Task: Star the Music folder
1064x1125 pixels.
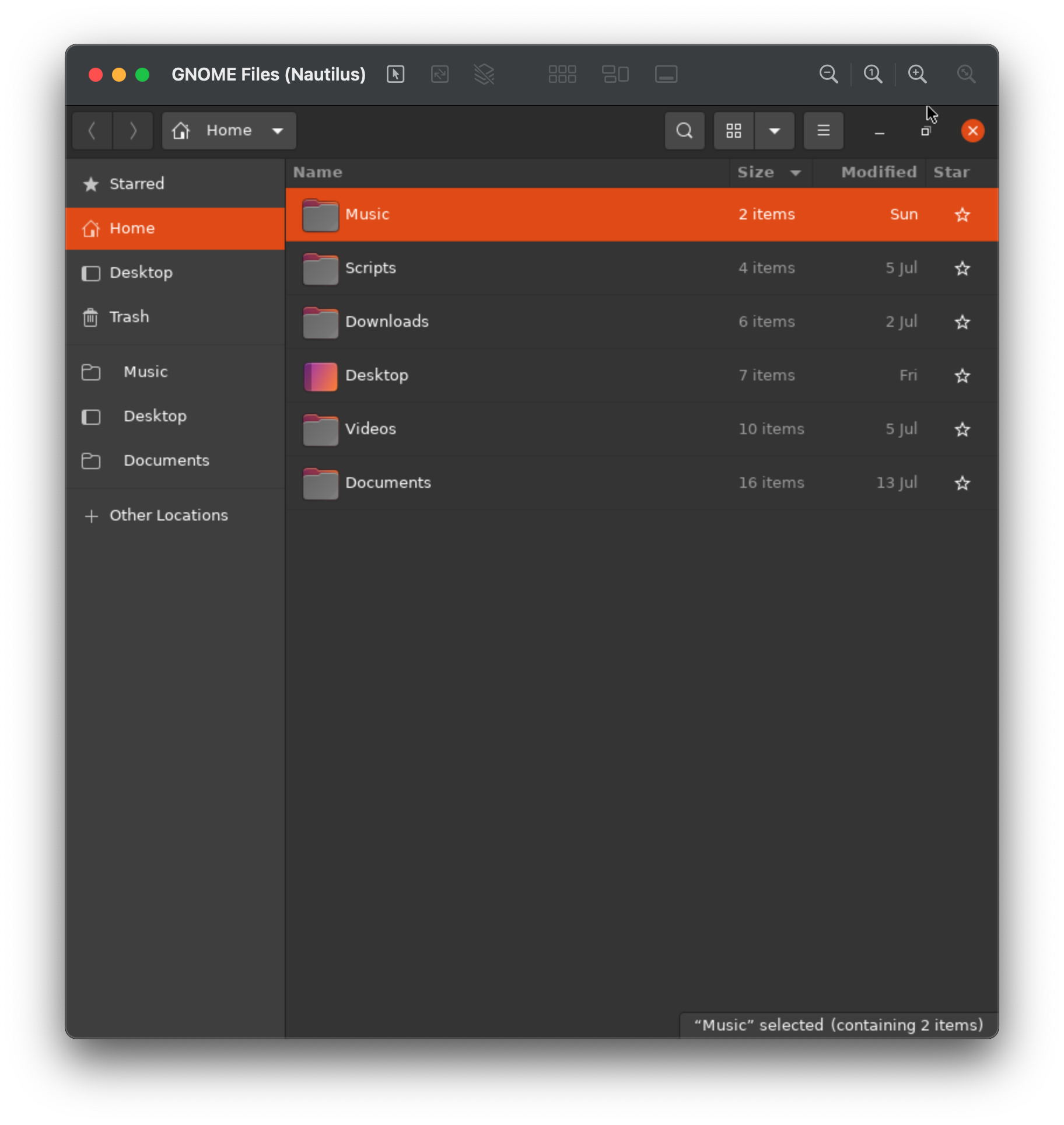Action: tap(962, 215)
